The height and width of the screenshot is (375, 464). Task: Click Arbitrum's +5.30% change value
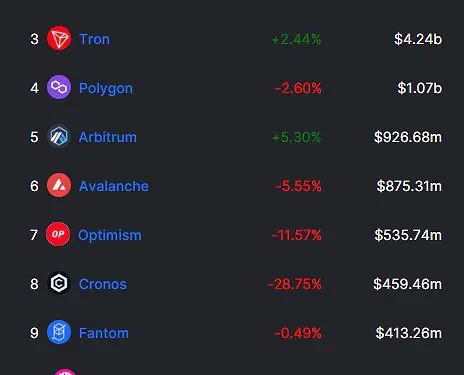(296, 137)
